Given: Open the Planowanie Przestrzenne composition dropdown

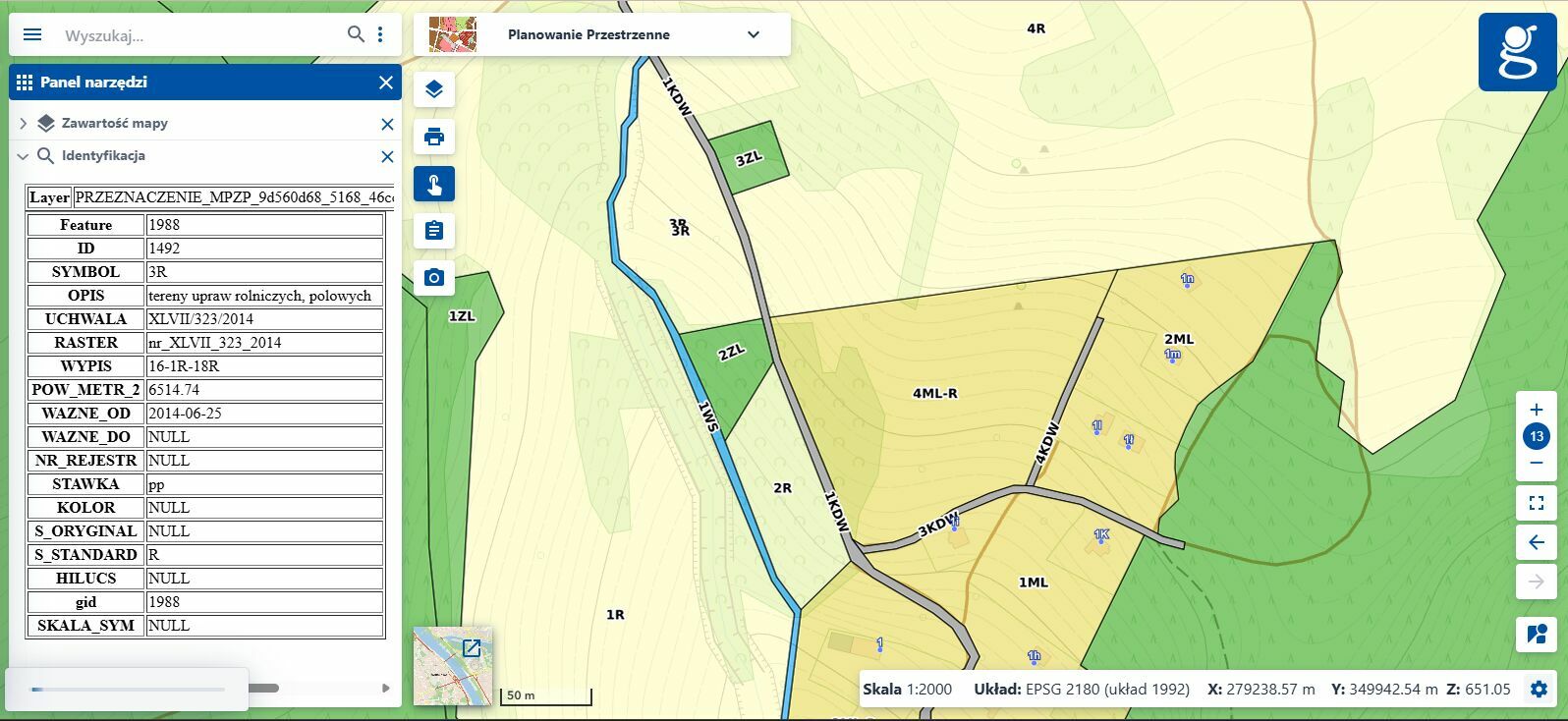Looking at the screenshot, I should tap(753, 34).
